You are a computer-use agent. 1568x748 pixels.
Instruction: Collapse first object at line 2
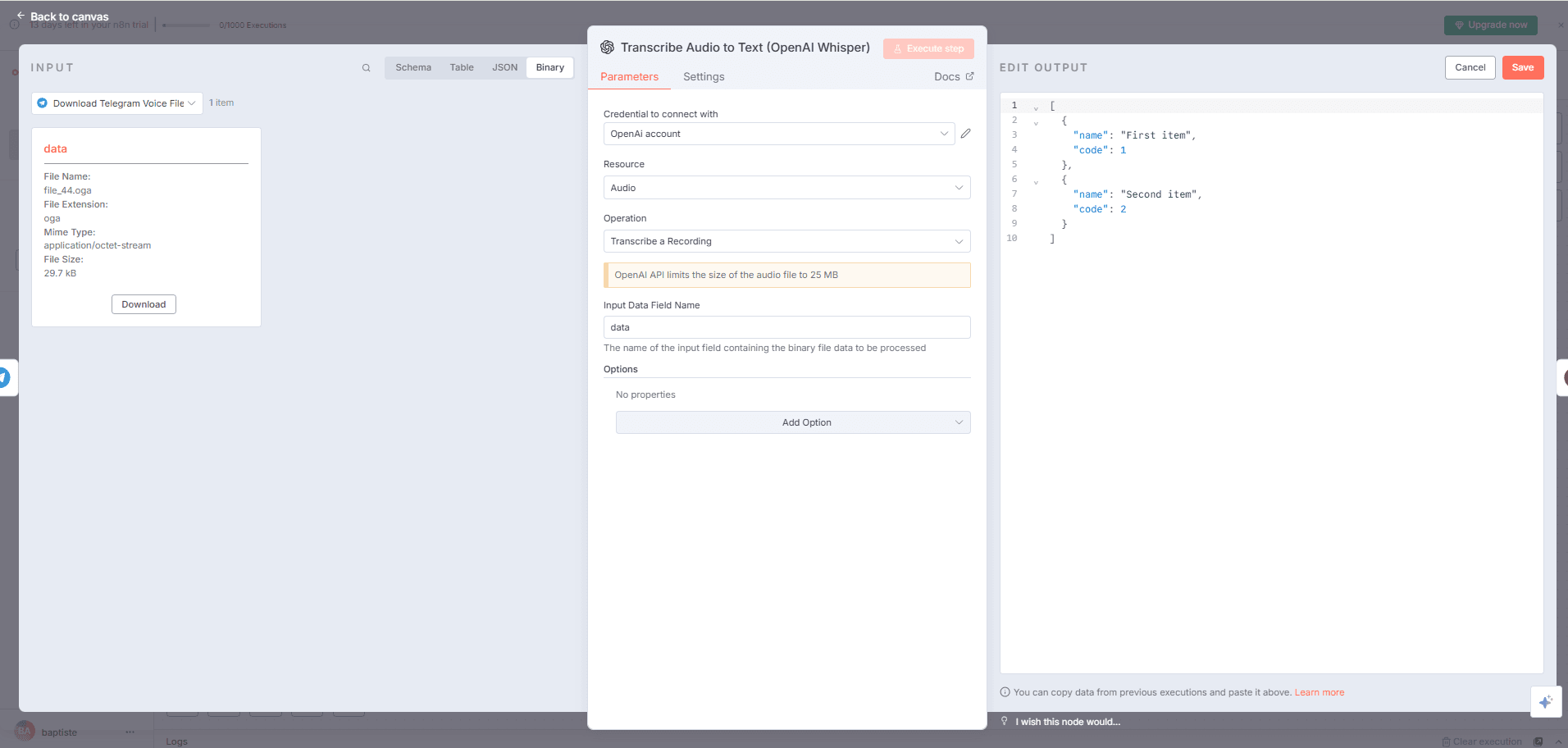(1036, 122)
